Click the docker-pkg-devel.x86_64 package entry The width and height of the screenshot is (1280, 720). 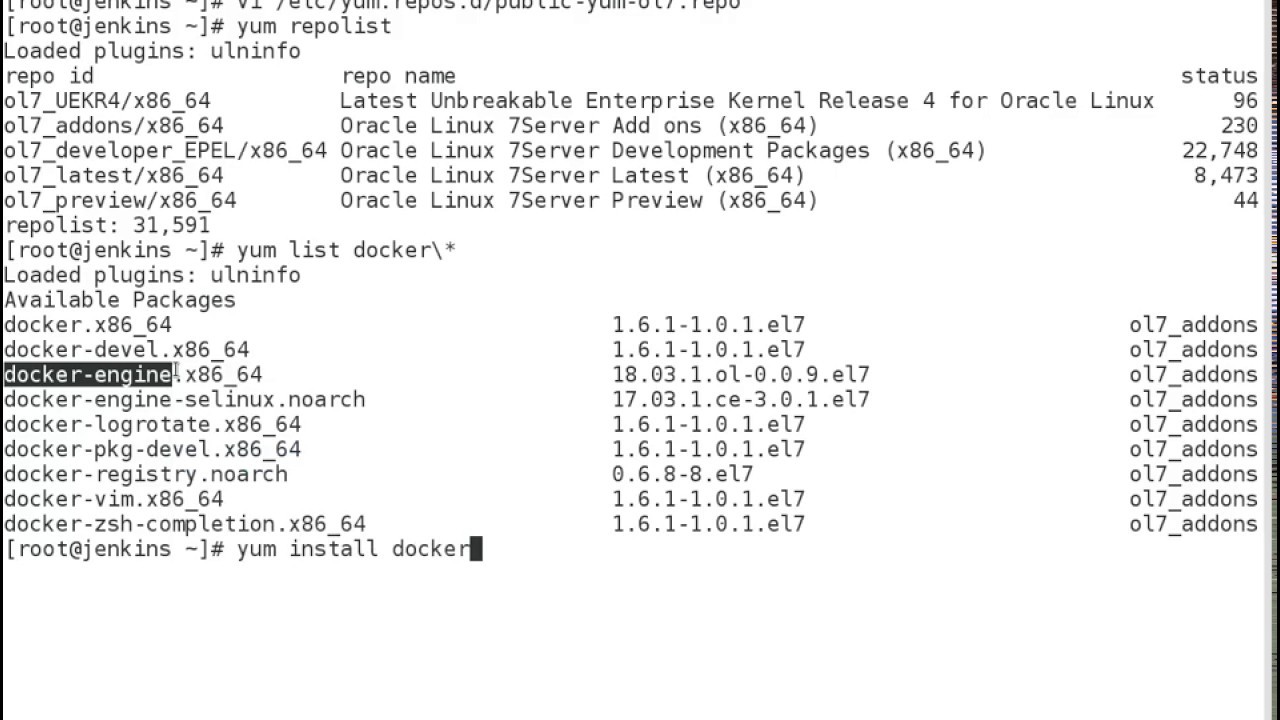pos(153,450)
